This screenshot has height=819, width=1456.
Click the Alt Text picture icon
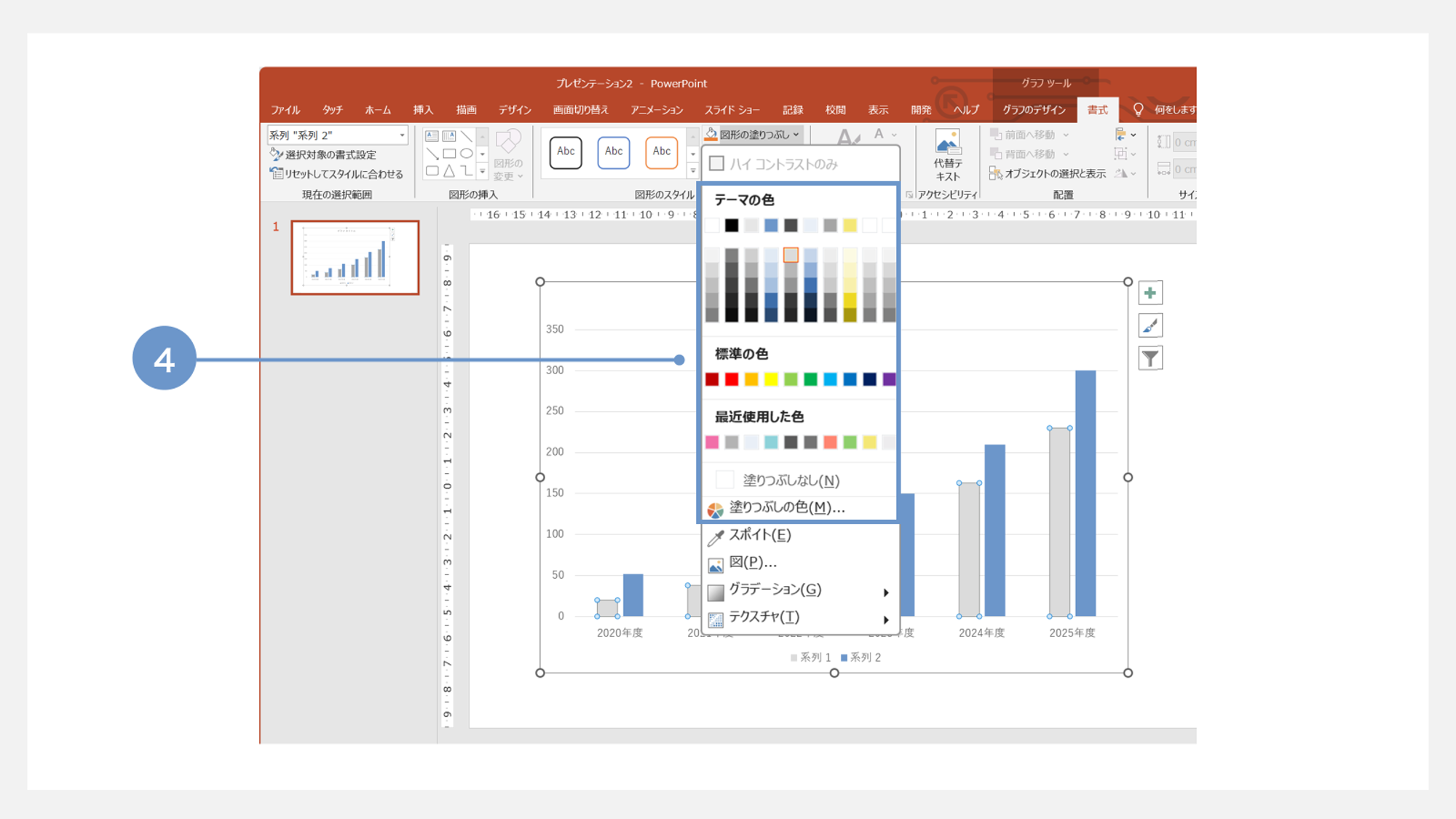coord(948,141)
